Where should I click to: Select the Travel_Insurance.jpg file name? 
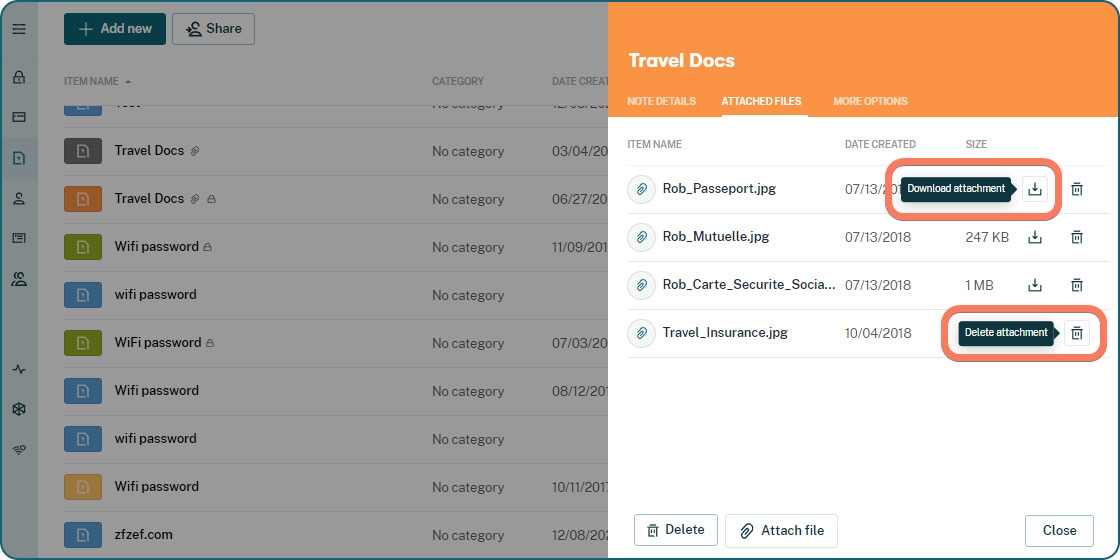(x=725, y=333)
